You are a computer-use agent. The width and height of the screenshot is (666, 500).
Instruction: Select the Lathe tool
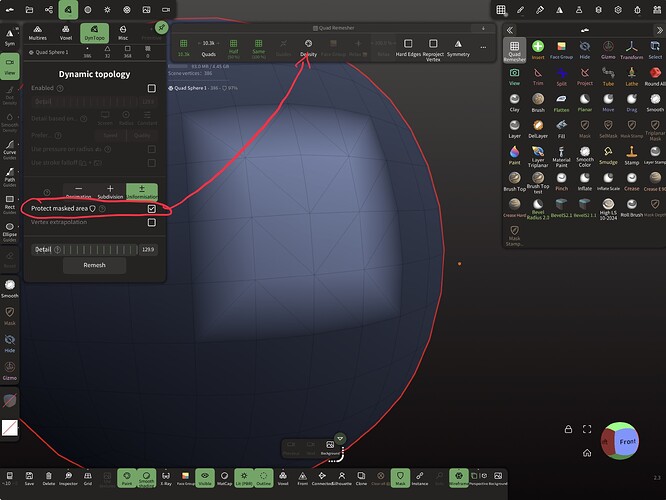(x=632, y=76)
